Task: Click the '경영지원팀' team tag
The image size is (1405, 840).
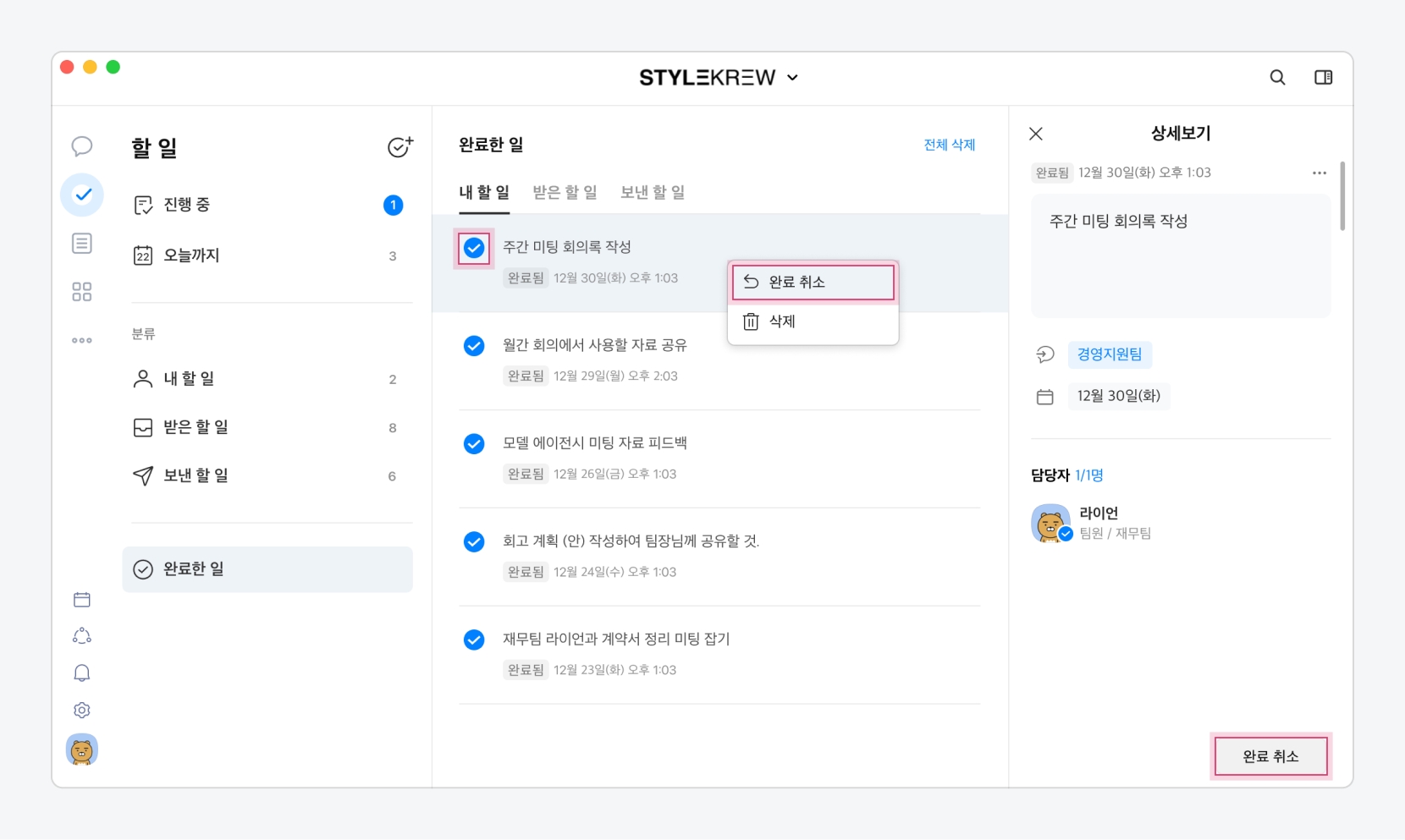Action: 1109,354
